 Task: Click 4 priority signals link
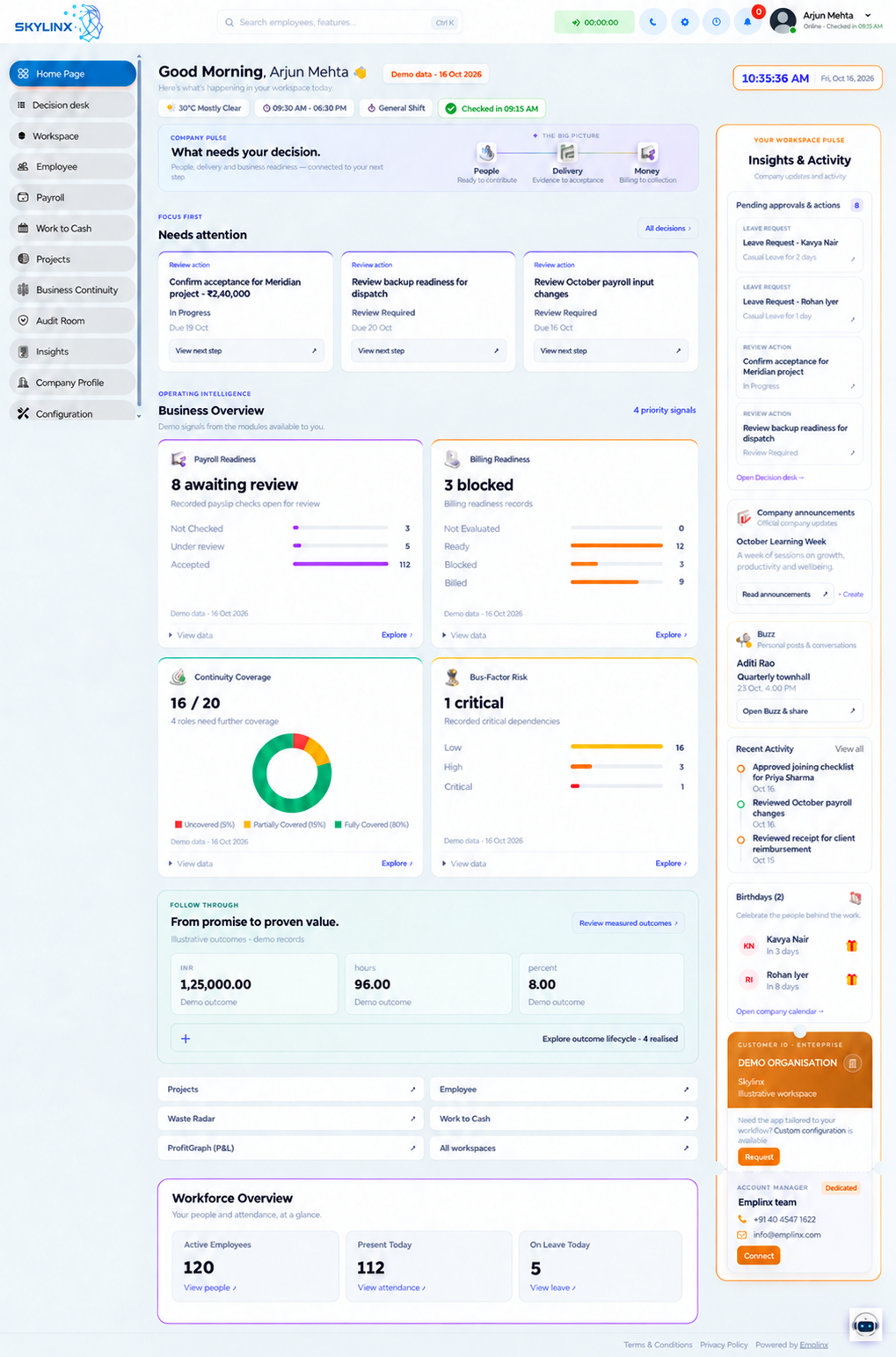665,410
